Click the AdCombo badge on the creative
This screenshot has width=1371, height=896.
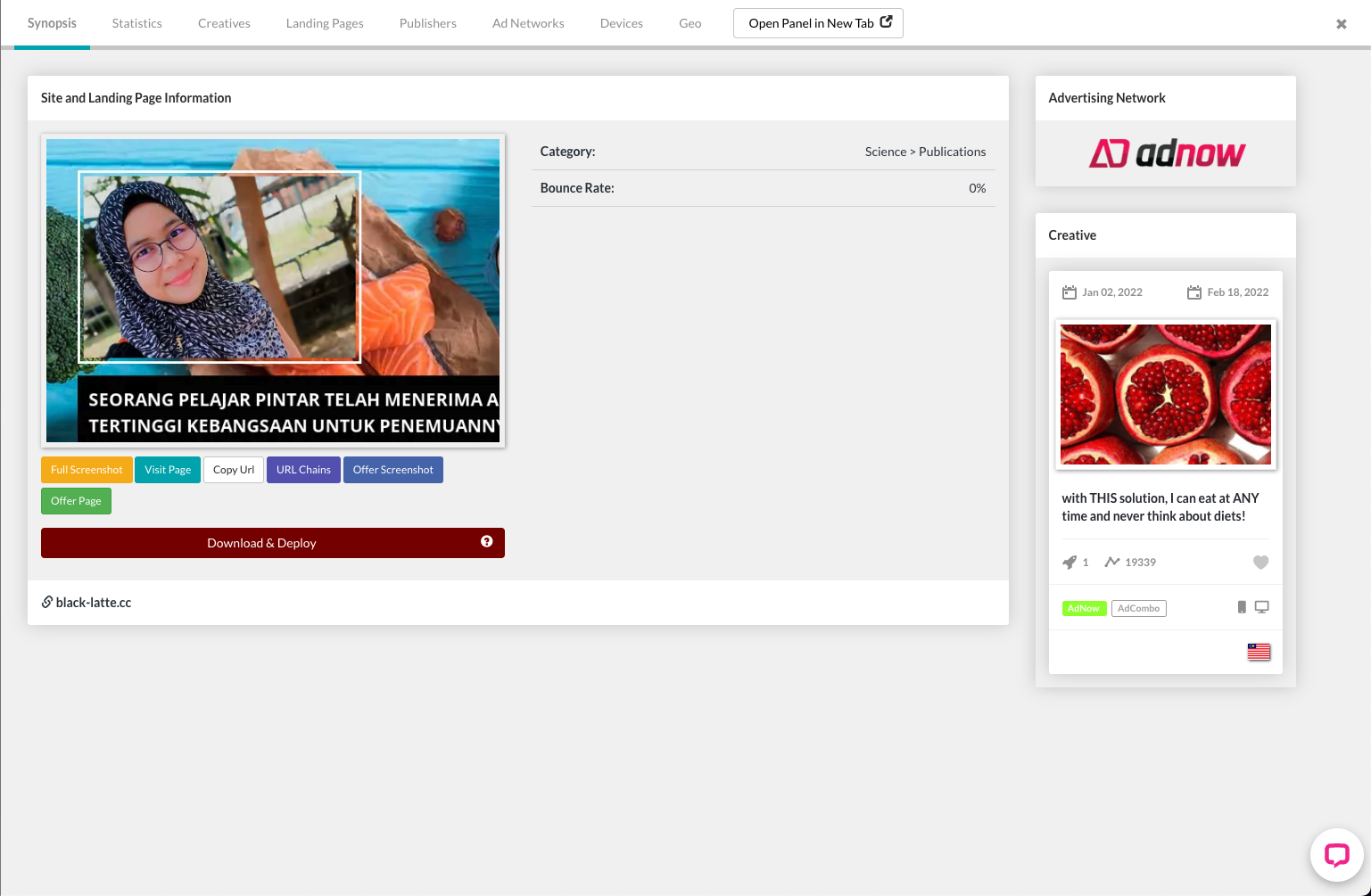coord(1138,607)
